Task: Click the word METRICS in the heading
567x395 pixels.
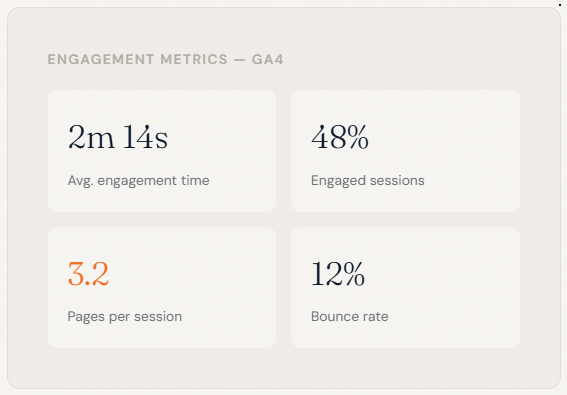Action: pyautogui.click(x=194, y=59)
